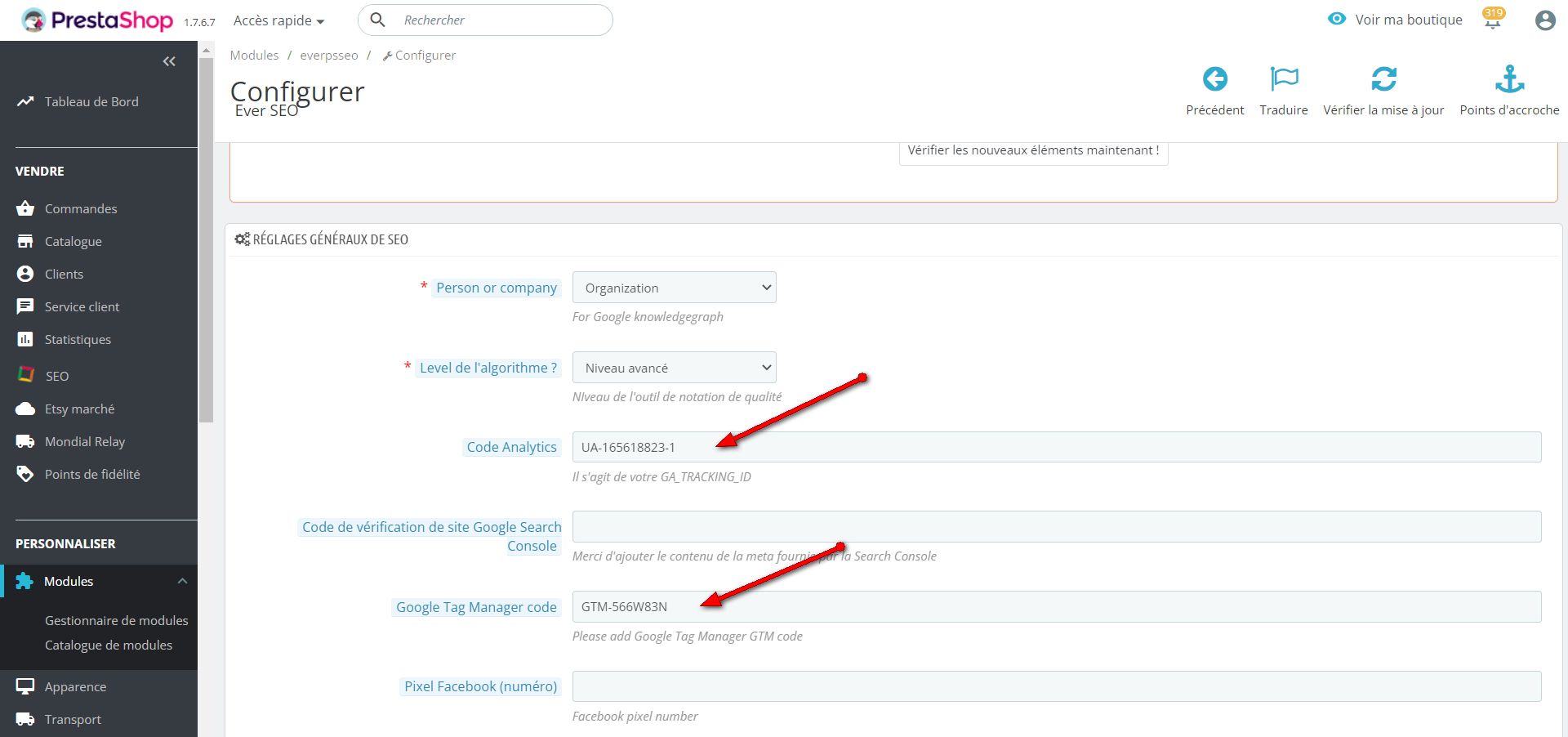This screenshot has width=1568, height=737.
Task: Open the notifications bell icon
Action: [1493, 20]
